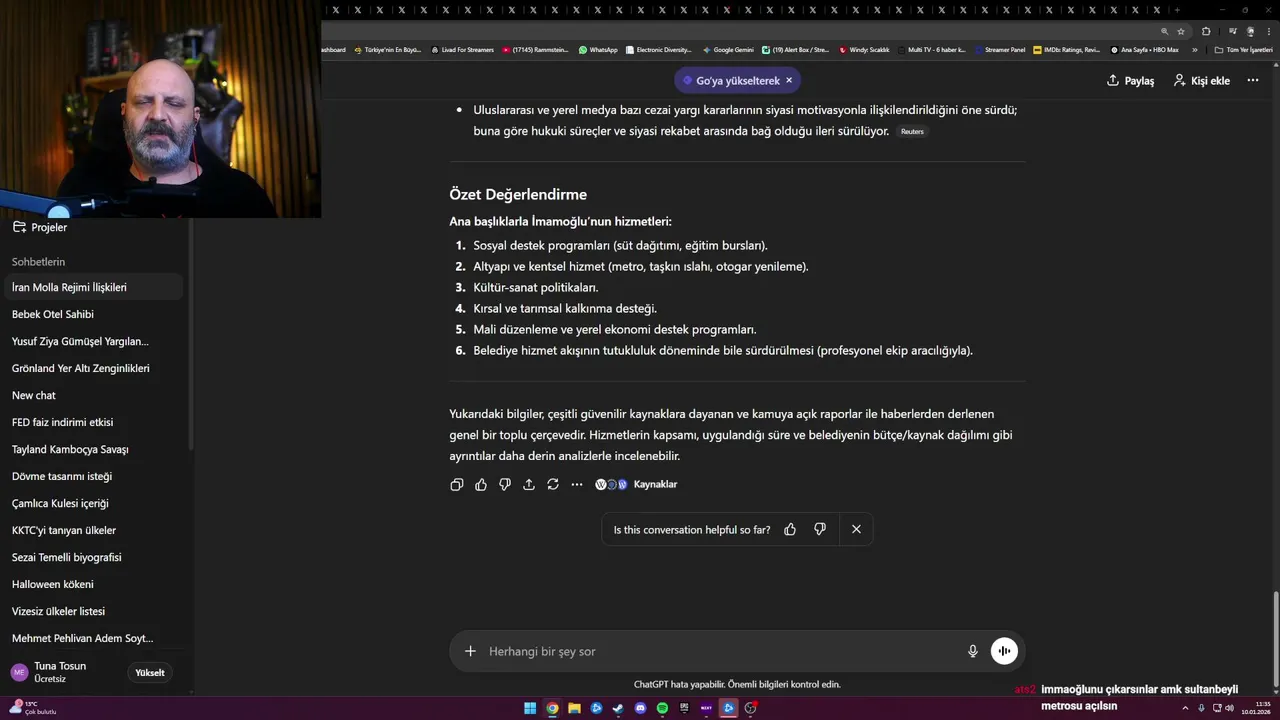Give the response a thumbs down
Image resolution: width=1280 pixels, height=720 pixels.
(505, 484)
